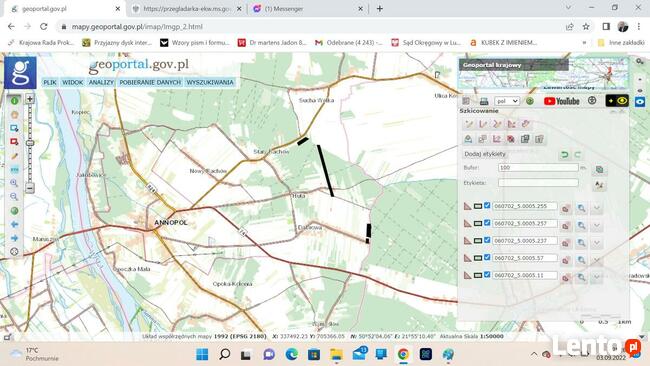Viewport: 650px width, 366px height.
Task: Uncheck the checkbox for 060702_5.0005.237
Action: 487,240
